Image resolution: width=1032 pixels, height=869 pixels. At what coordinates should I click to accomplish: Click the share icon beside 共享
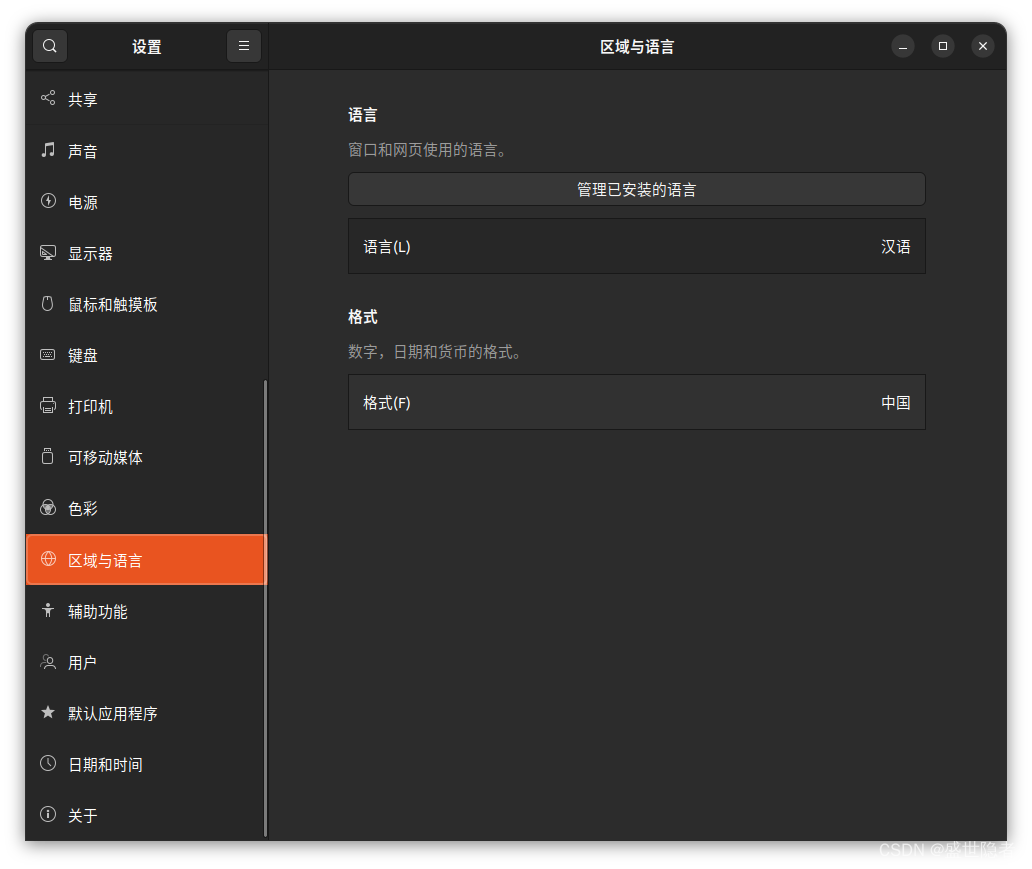(x=48, y=98)
